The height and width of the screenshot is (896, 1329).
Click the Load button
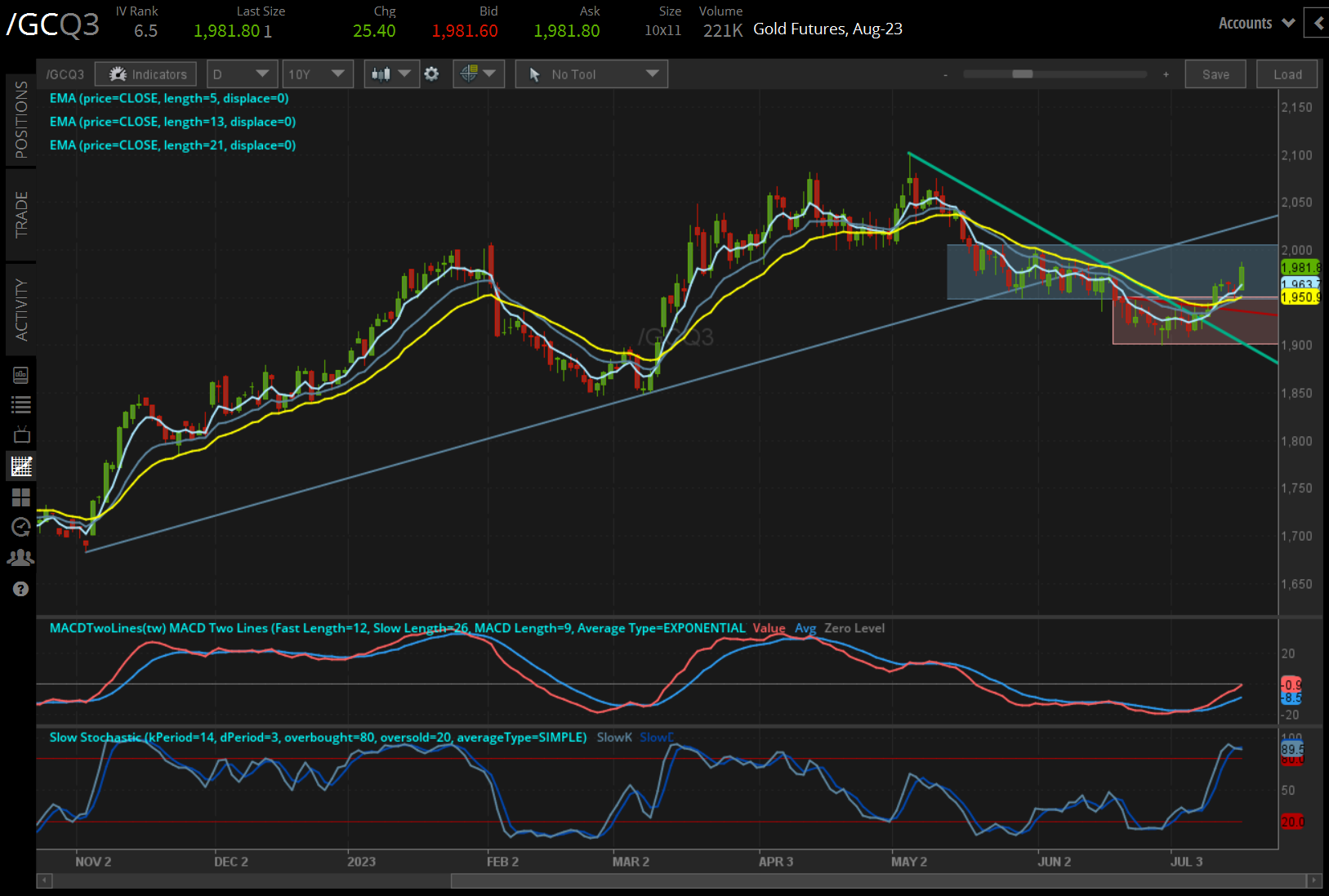tap(1287, 74)
